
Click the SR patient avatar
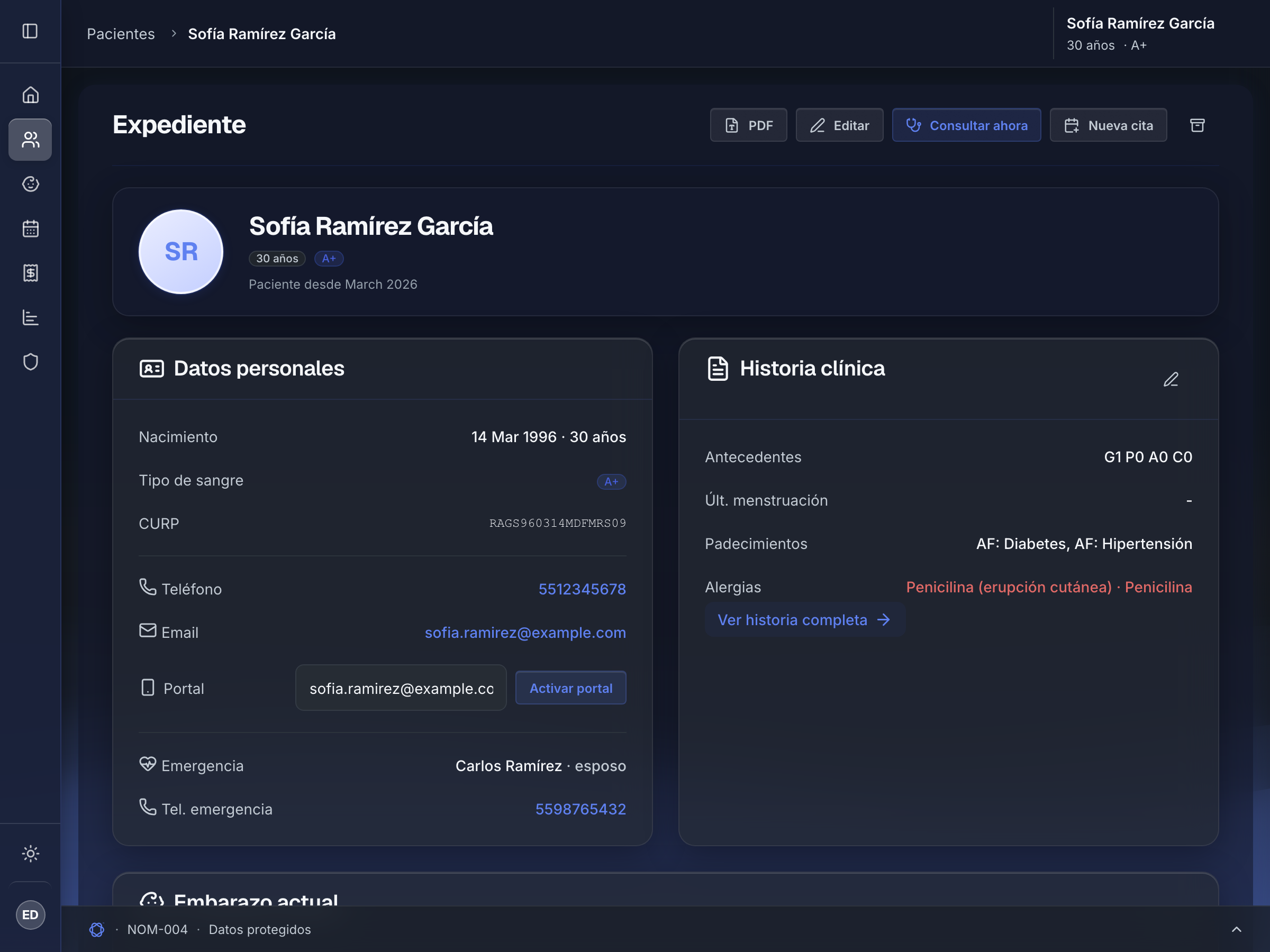tap(181, 251)
